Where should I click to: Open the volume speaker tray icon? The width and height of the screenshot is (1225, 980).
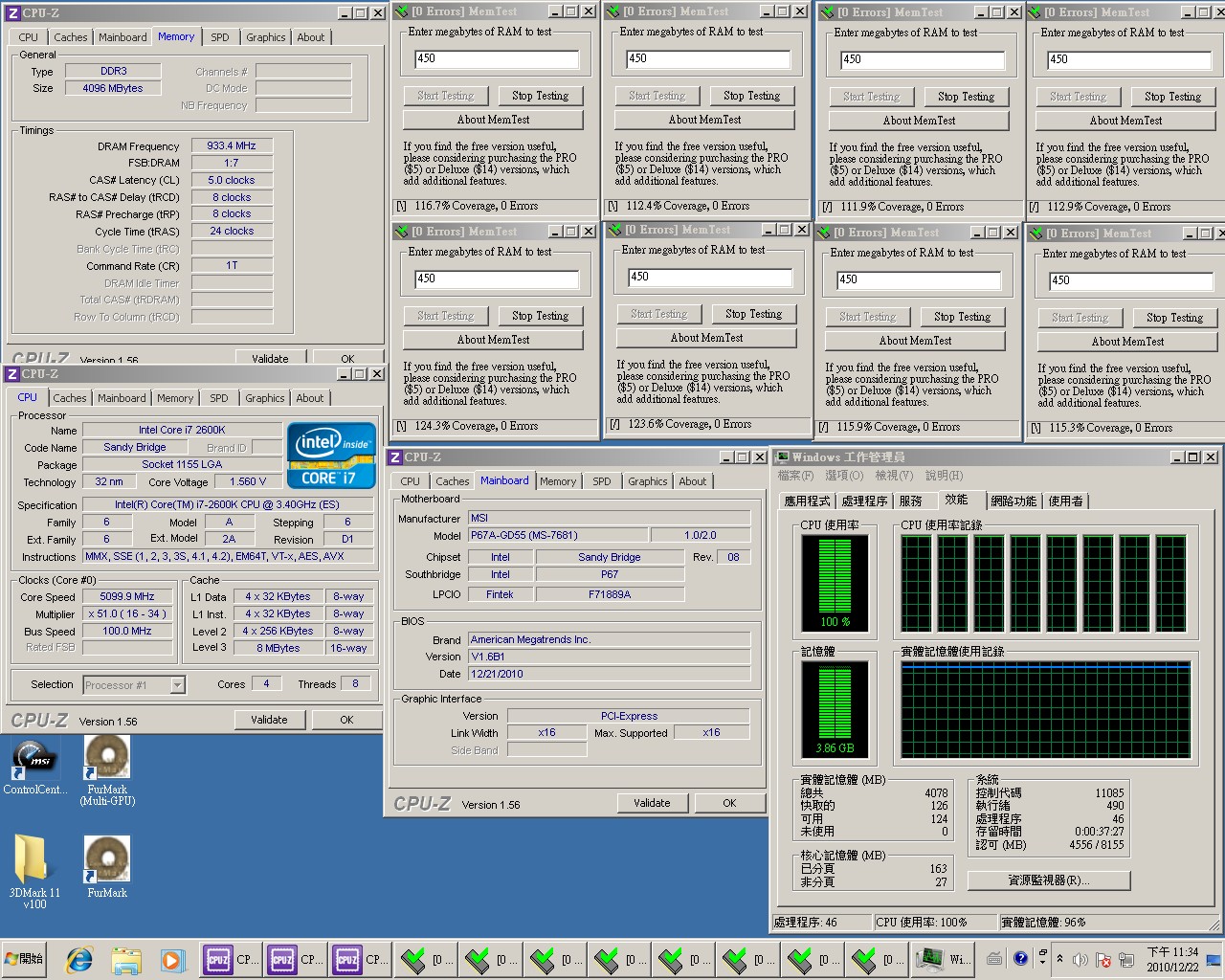click(1080, 959)
